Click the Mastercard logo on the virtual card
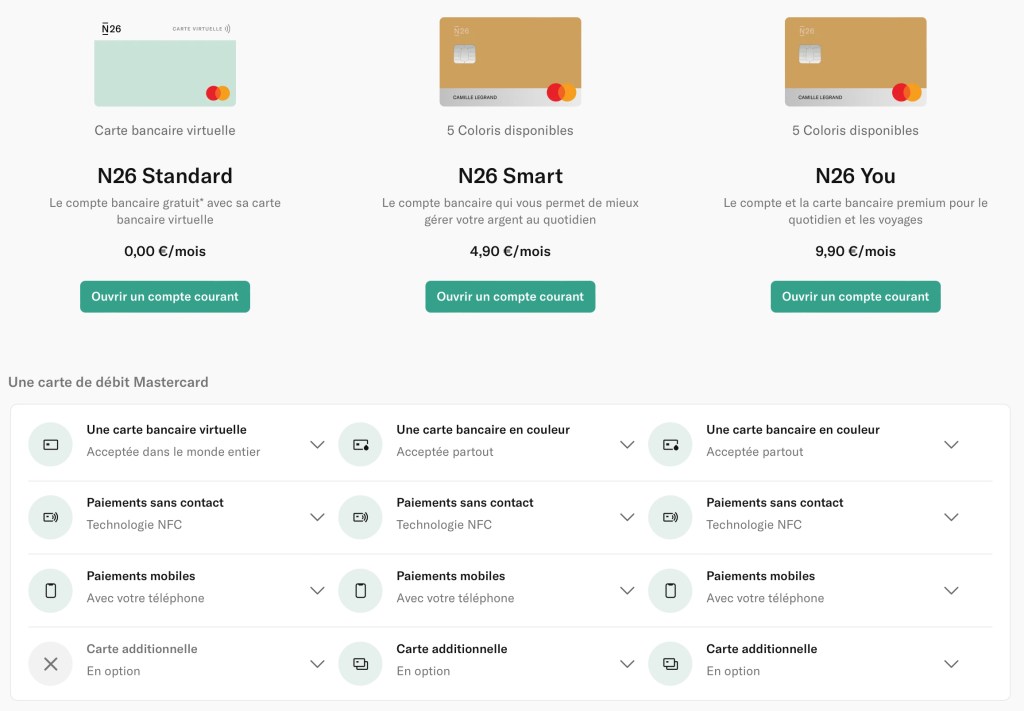This screenshot has height=711, width=1024. coord(218,93)
